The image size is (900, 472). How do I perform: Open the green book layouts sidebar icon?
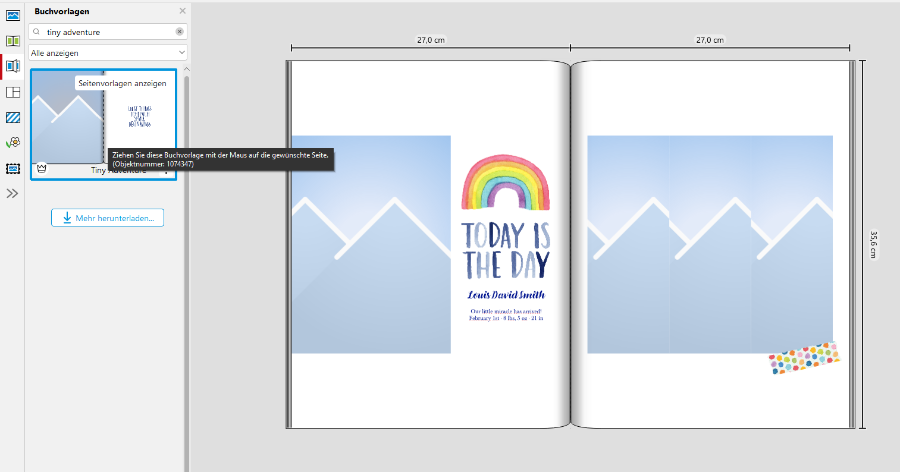13,41
